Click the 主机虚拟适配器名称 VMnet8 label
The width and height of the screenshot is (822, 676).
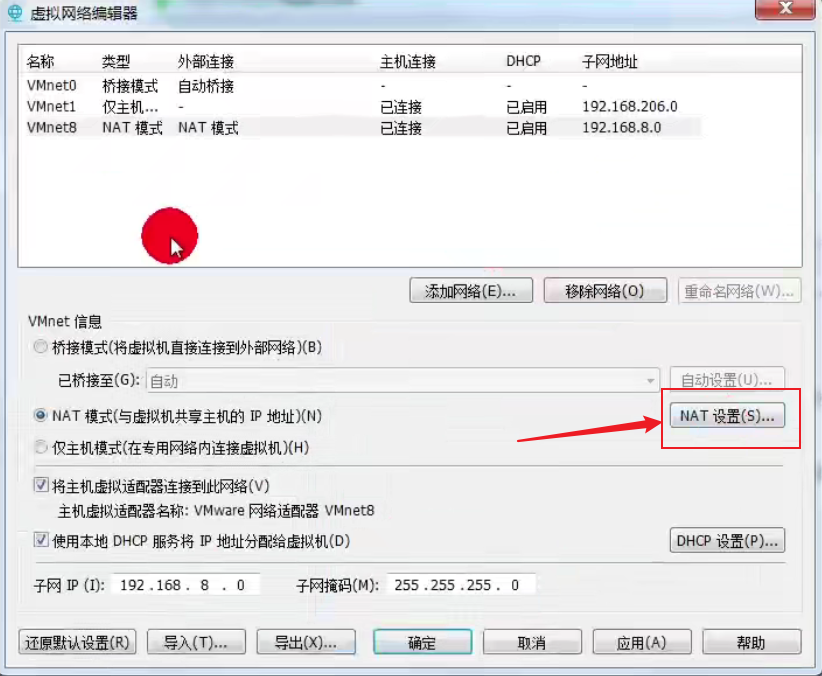[x=216, y=510]
